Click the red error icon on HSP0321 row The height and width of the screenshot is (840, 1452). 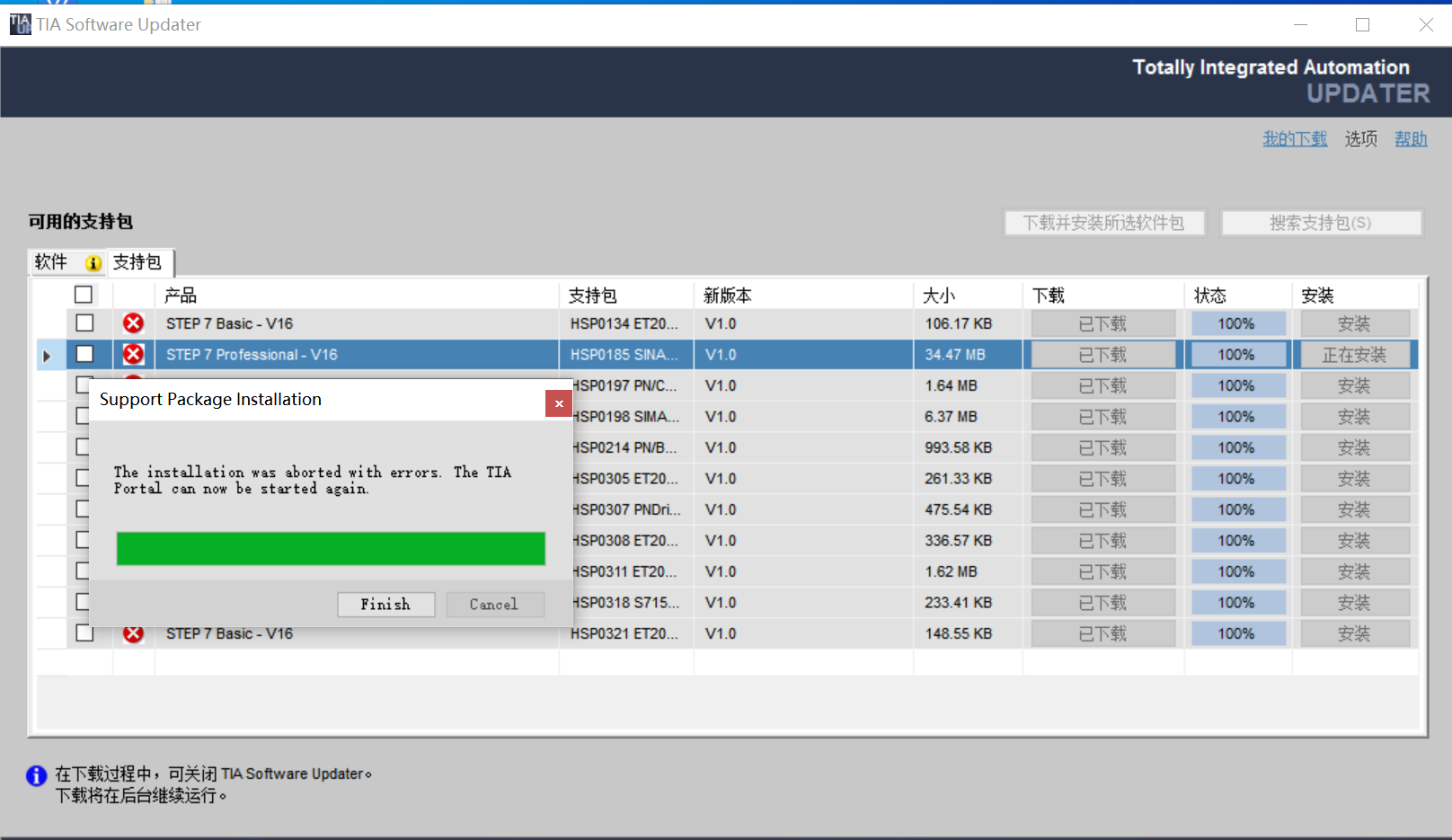[133, 634]
